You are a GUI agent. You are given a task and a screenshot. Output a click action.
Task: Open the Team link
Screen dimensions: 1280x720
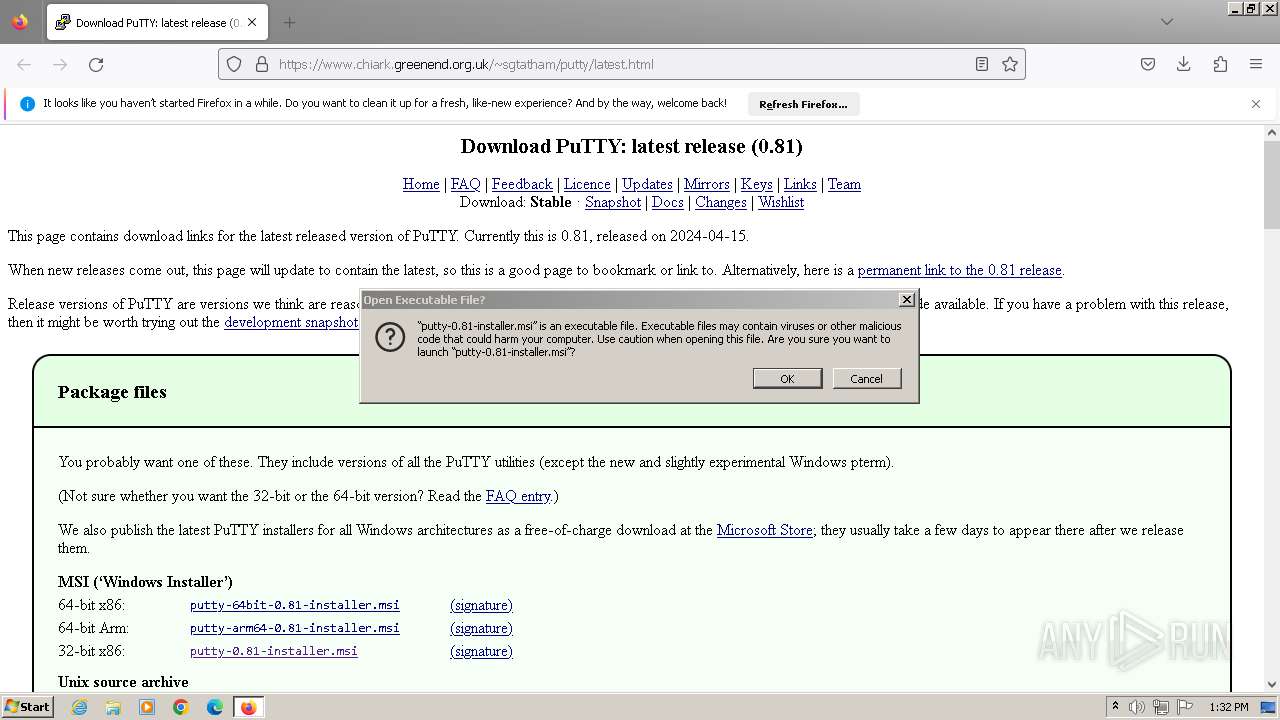coord(844,184)
